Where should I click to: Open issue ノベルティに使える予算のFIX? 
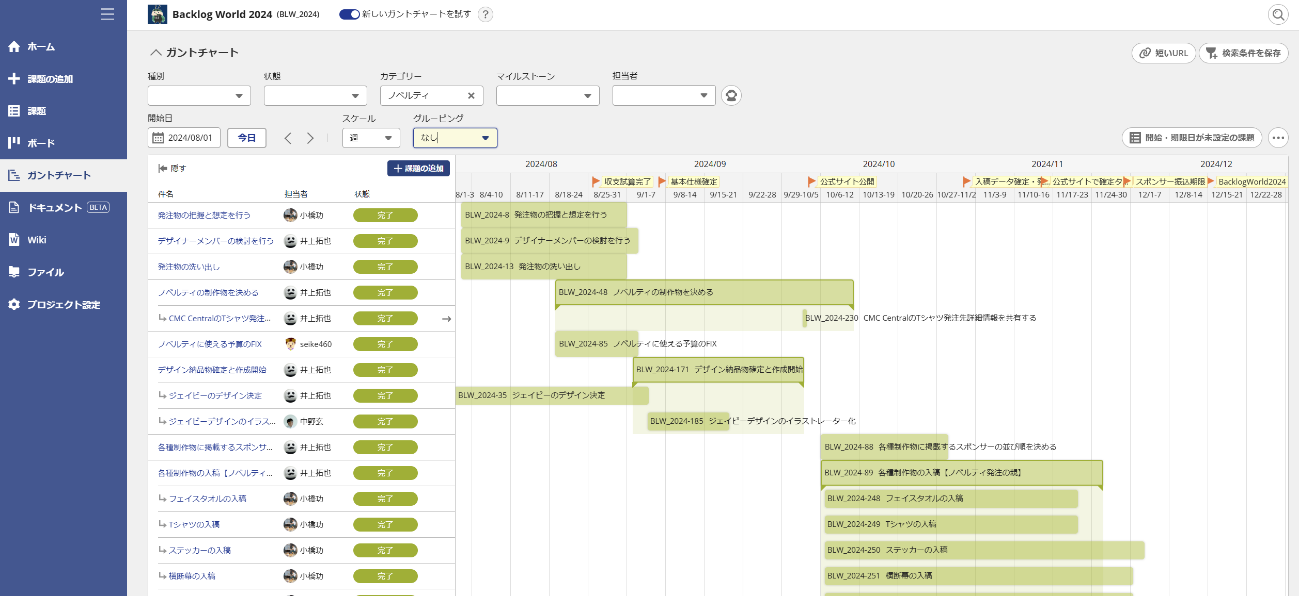pyautogui.click(x=209, y=344)
